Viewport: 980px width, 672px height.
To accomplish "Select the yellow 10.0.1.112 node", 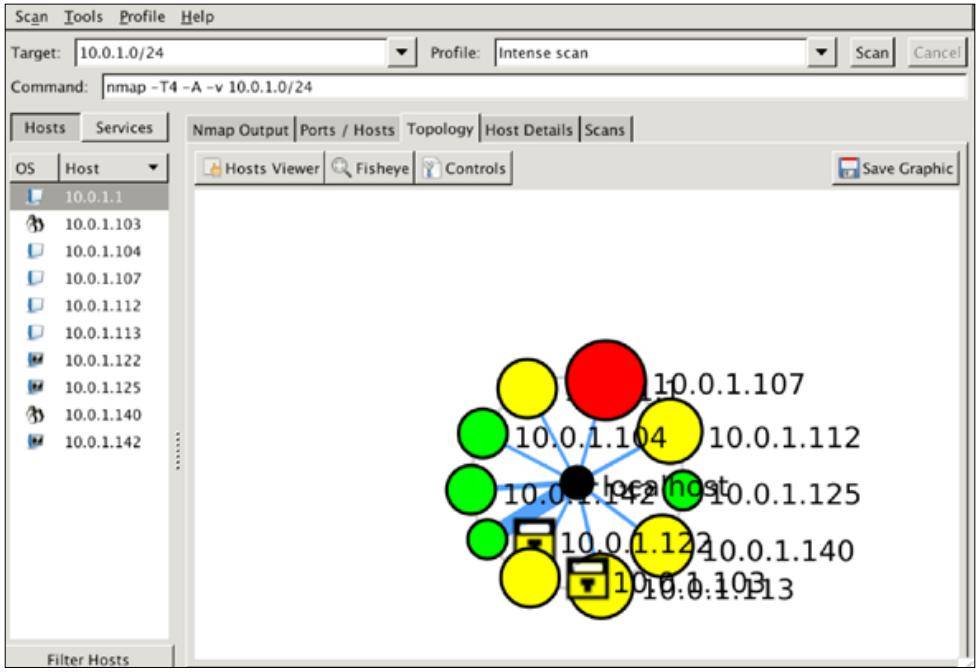I will [x=669, y=431].
